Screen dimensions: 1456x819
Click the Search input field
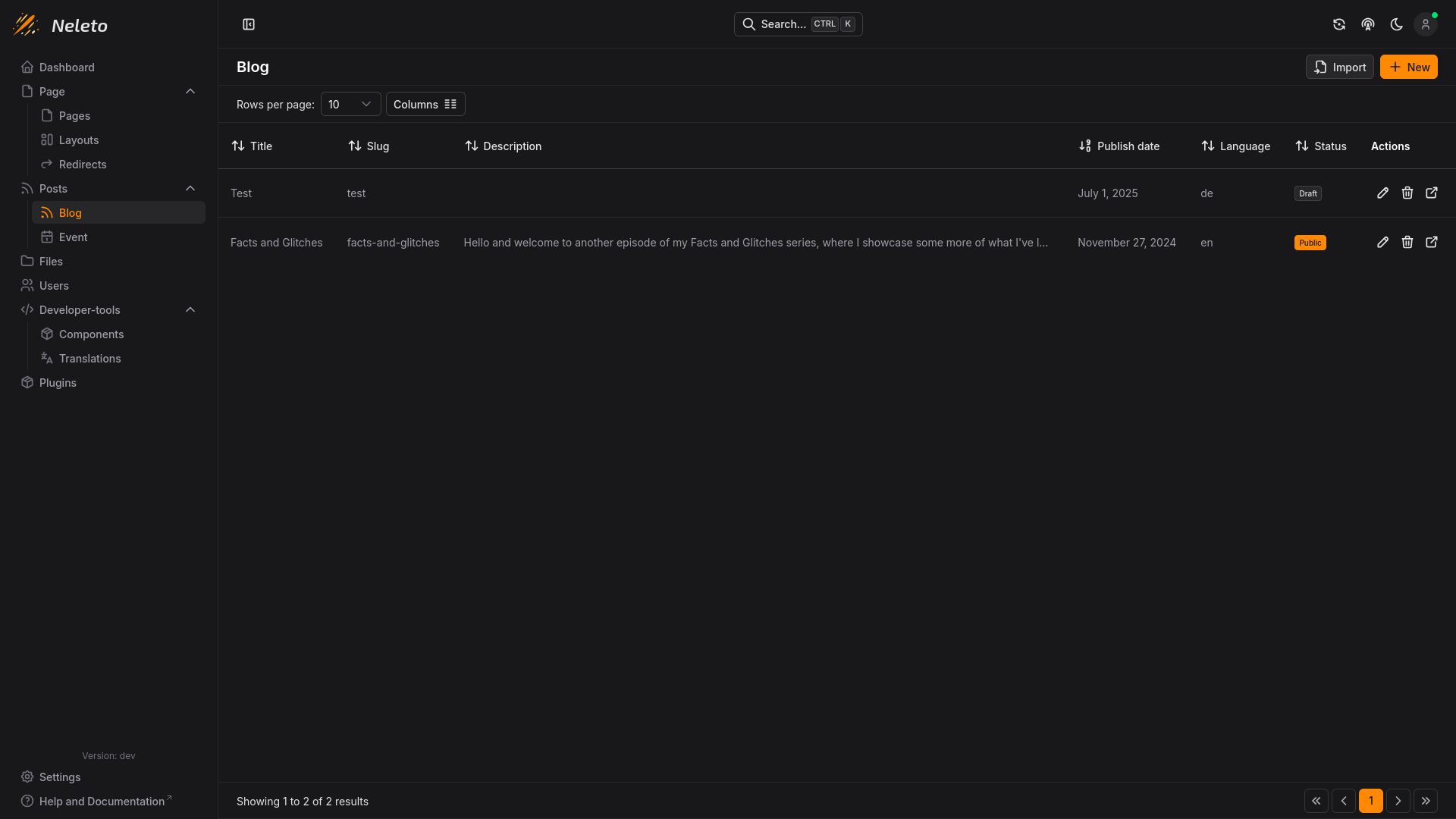798,24
